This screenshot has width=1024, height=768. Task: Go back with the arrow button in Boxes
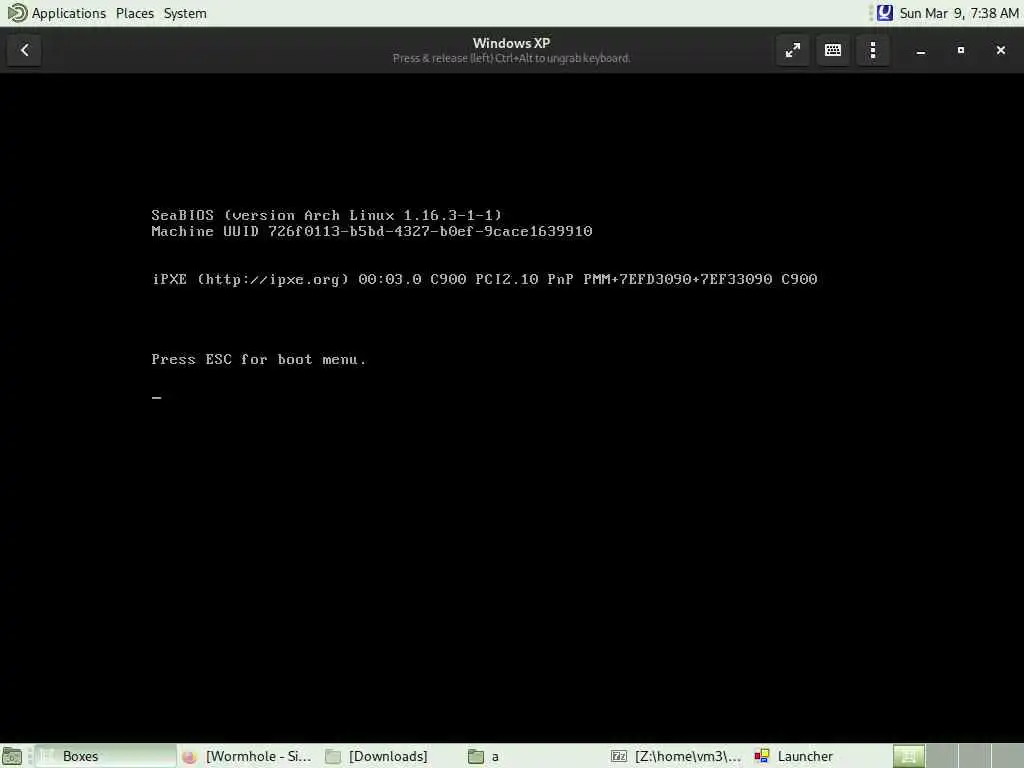[25, 50]
